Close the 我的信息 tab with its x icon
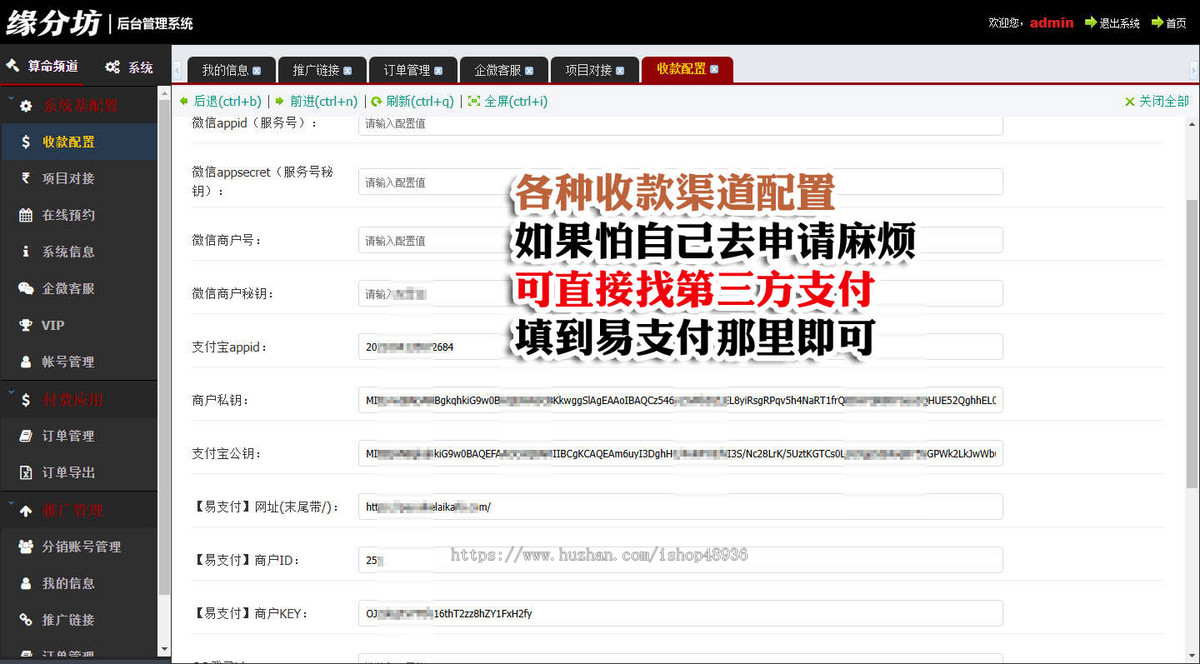Viewport: 1200px width, 664px height. (257, 71)
